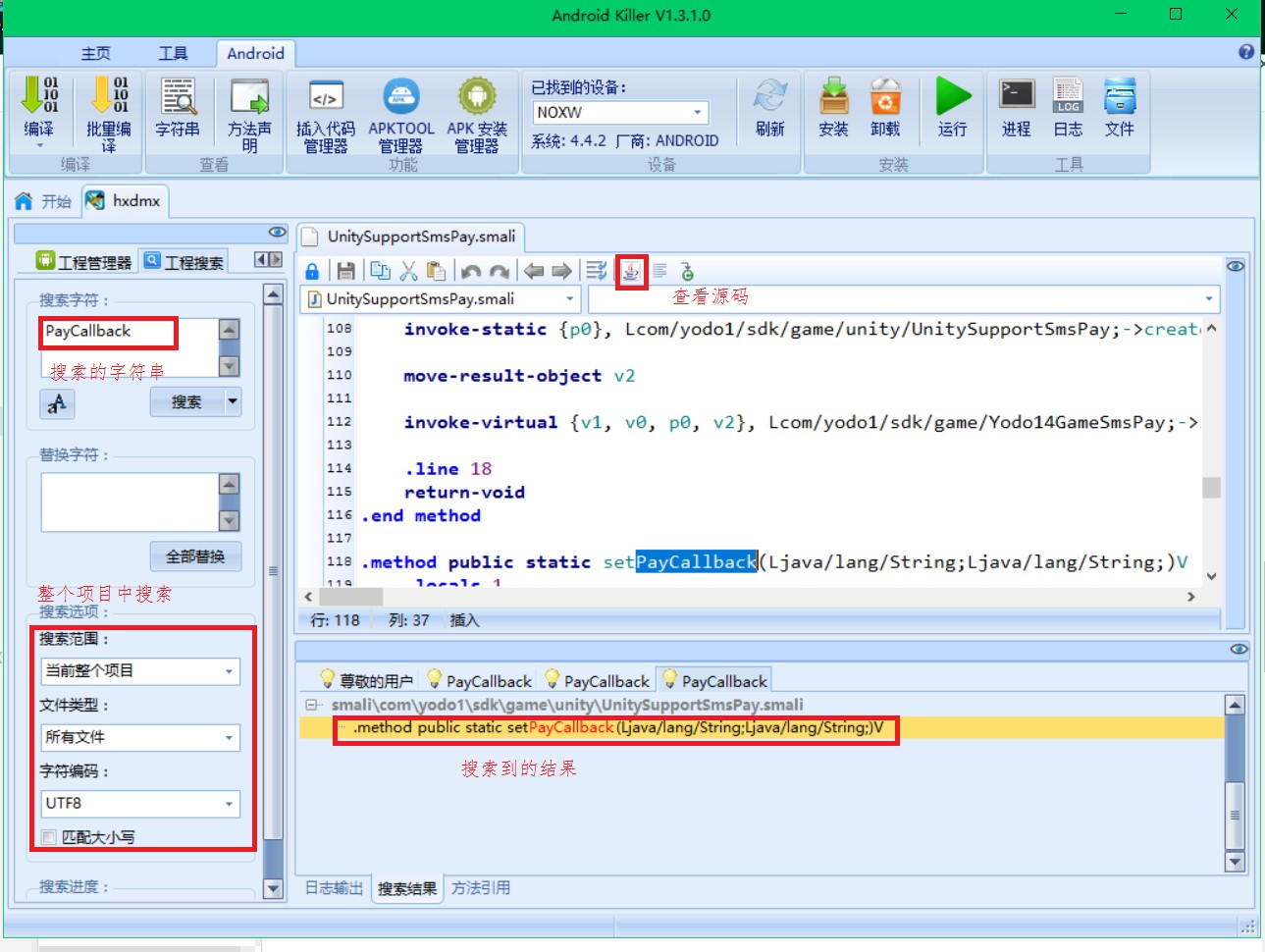Click the 全部替换 replace all button
1265x952 pixels.
tap(195, 556)
